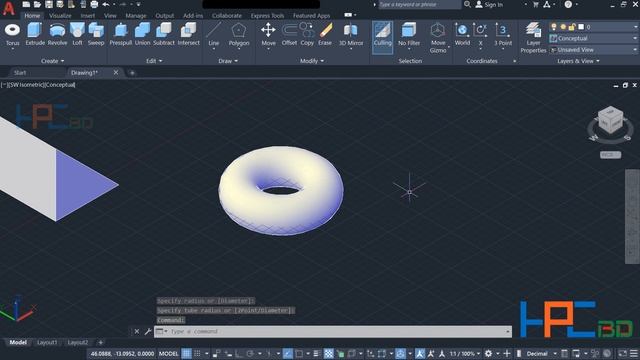Apply the Union solid operation

coord(142,34)
